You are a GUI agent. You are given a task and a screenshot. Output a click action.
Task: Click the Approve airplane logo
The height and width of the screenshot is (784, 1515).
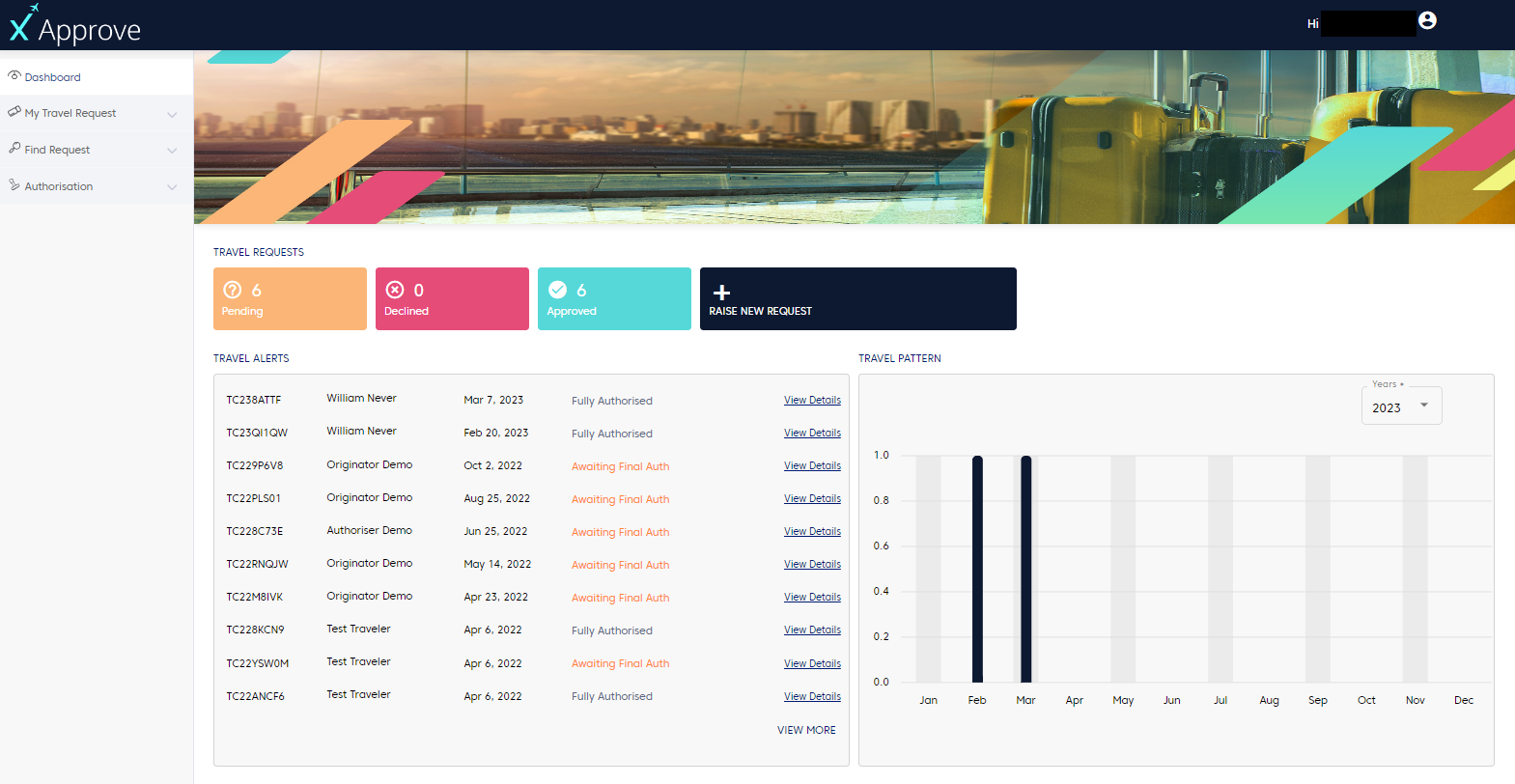coord(23,23)
